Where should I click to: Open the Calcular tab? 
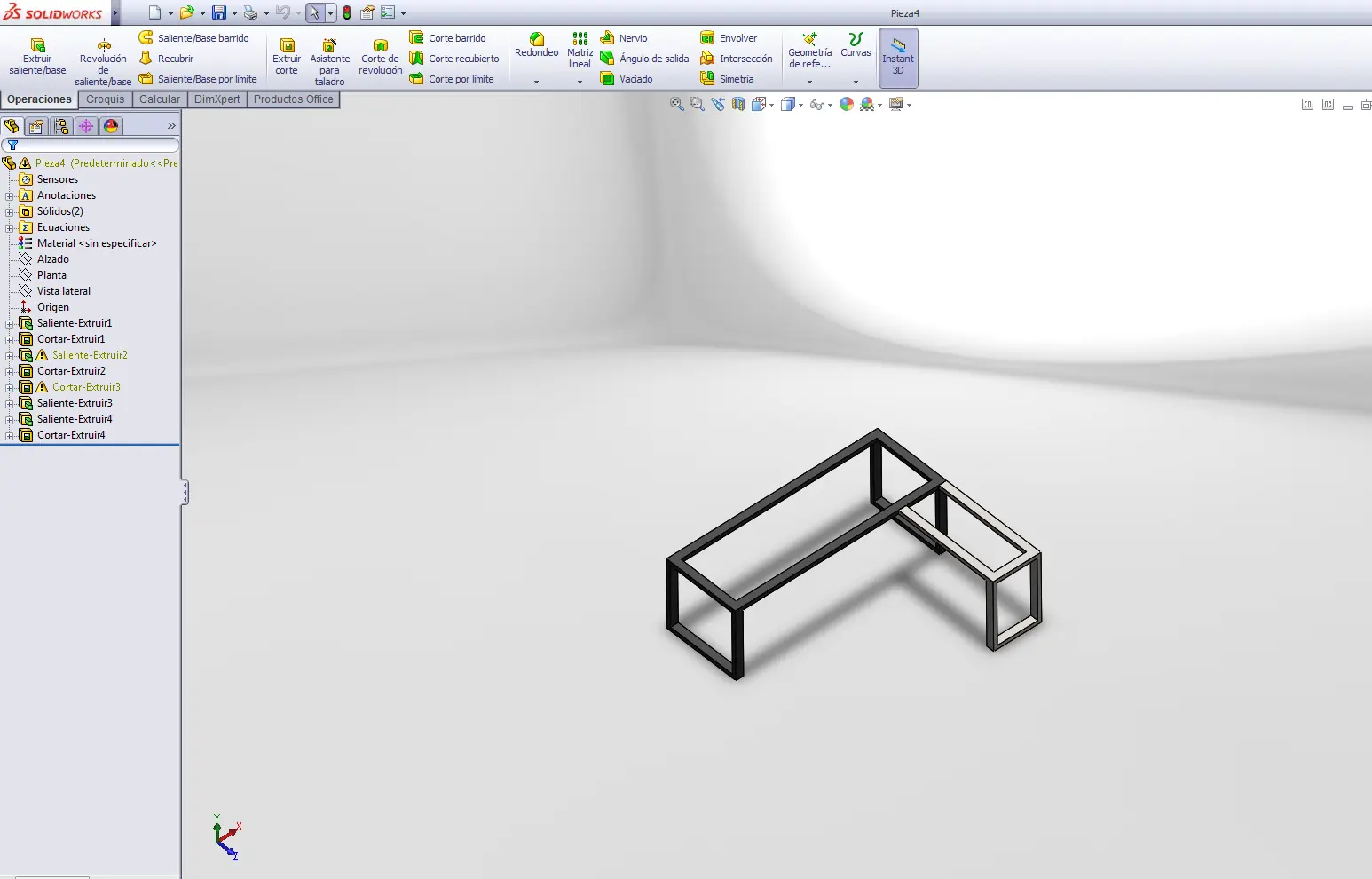[x=160, y=99]
